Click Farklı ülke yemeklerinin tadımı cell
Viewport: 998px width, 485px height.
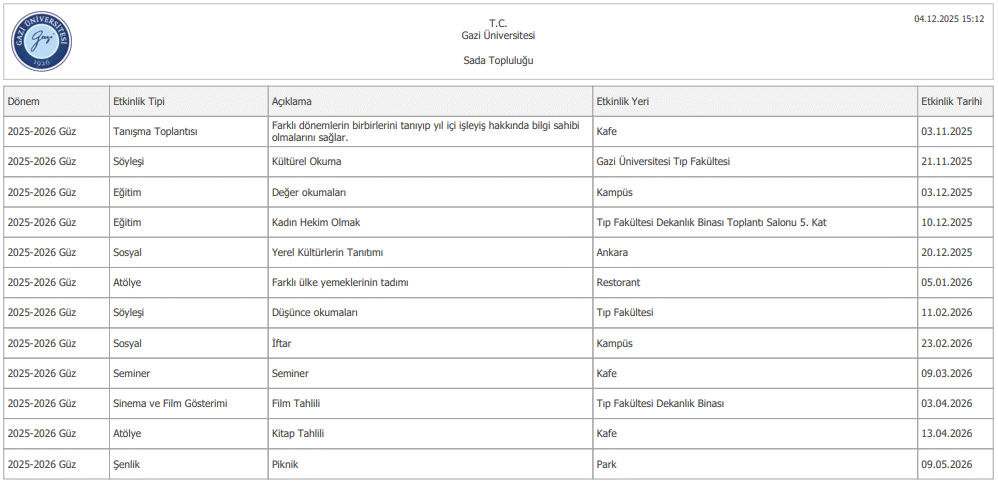pos(340,283)
